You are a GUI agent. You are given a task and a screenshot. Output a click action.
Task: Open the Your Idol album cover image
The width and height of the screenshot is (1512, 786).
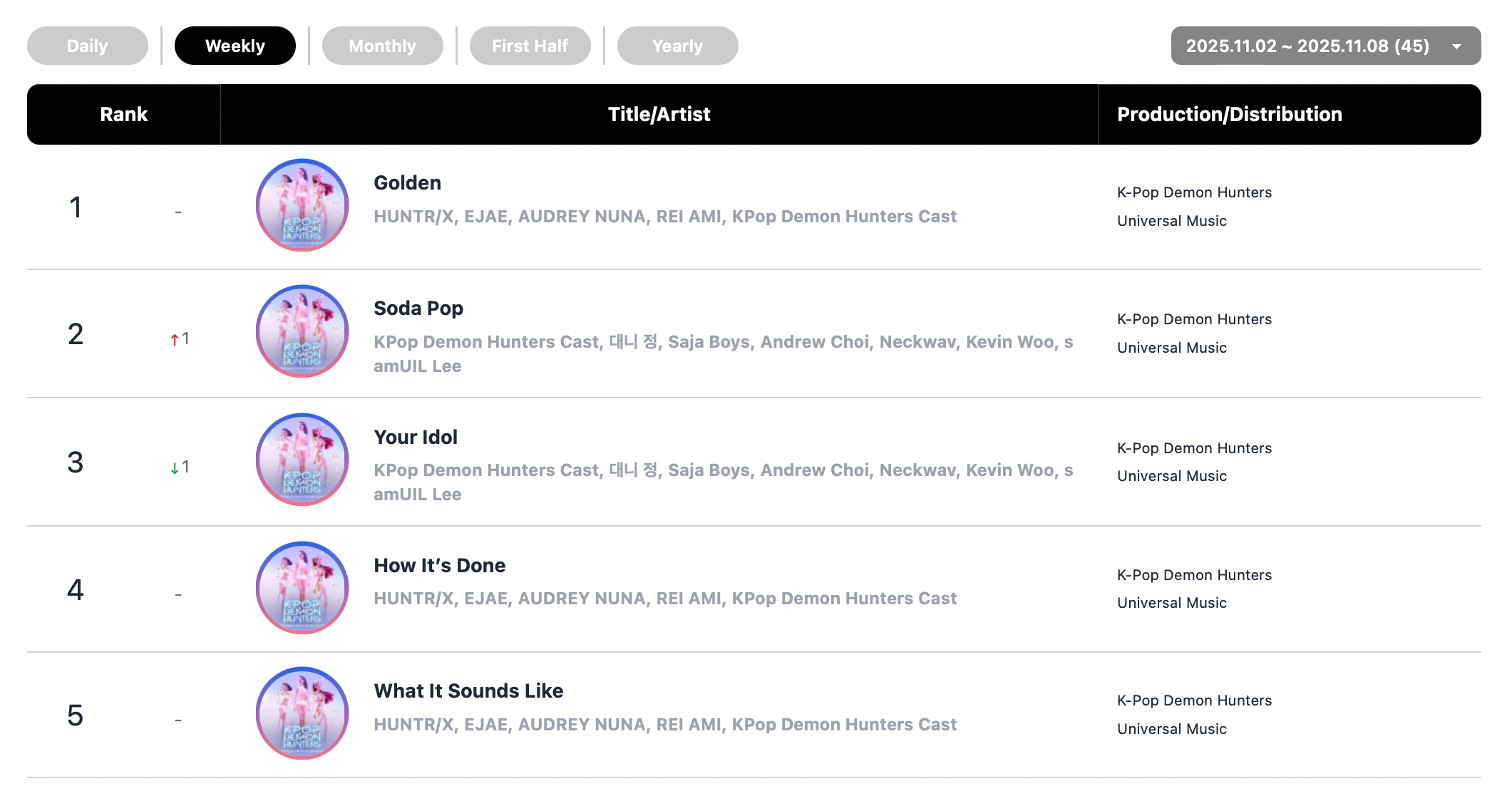(x=302, y=460)
